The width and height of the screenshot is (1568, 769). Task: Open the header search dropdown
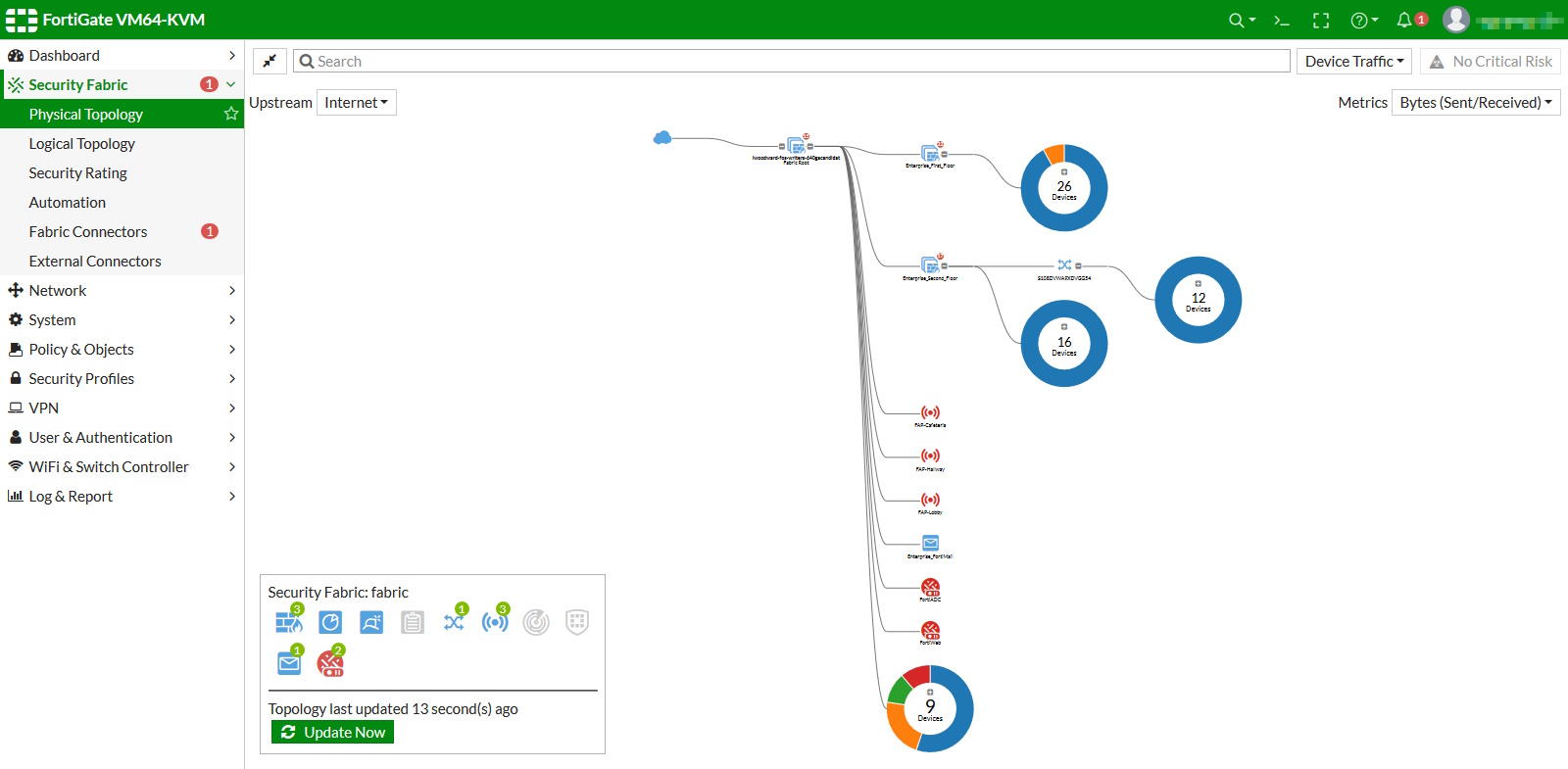1242,20
